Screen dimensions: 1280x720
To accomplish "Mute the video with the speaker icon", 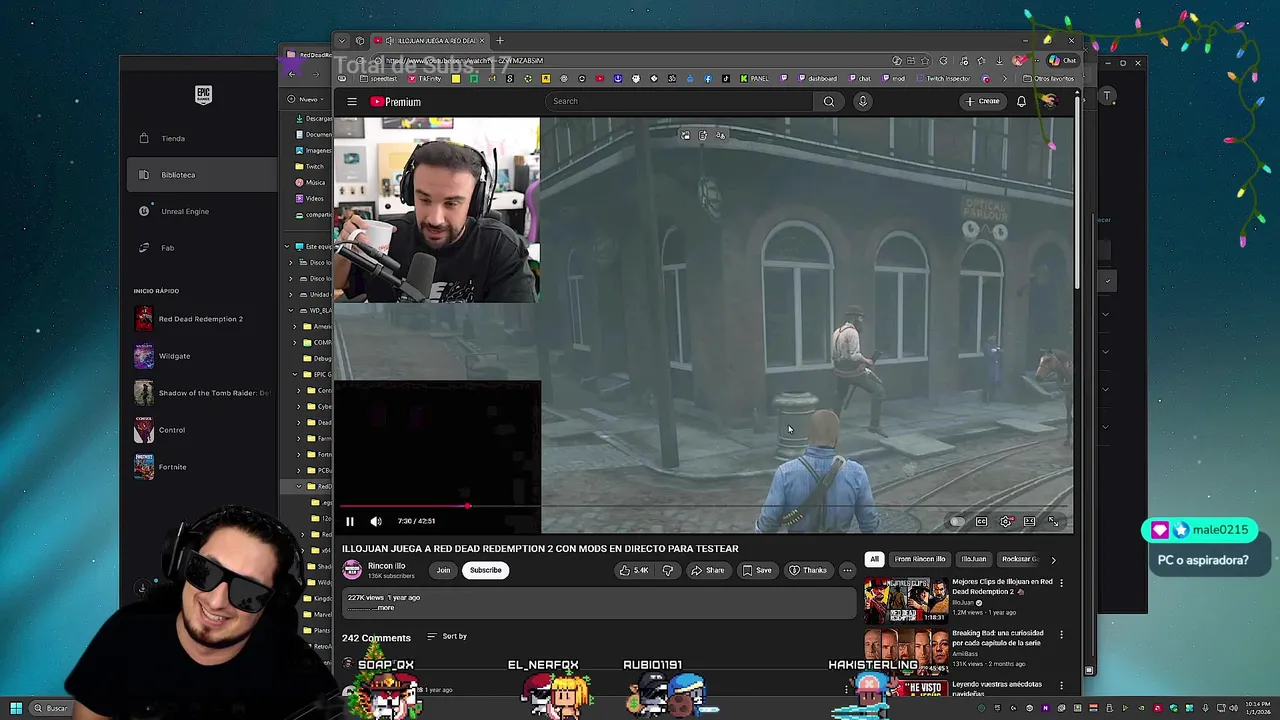I will coord(376,521).
